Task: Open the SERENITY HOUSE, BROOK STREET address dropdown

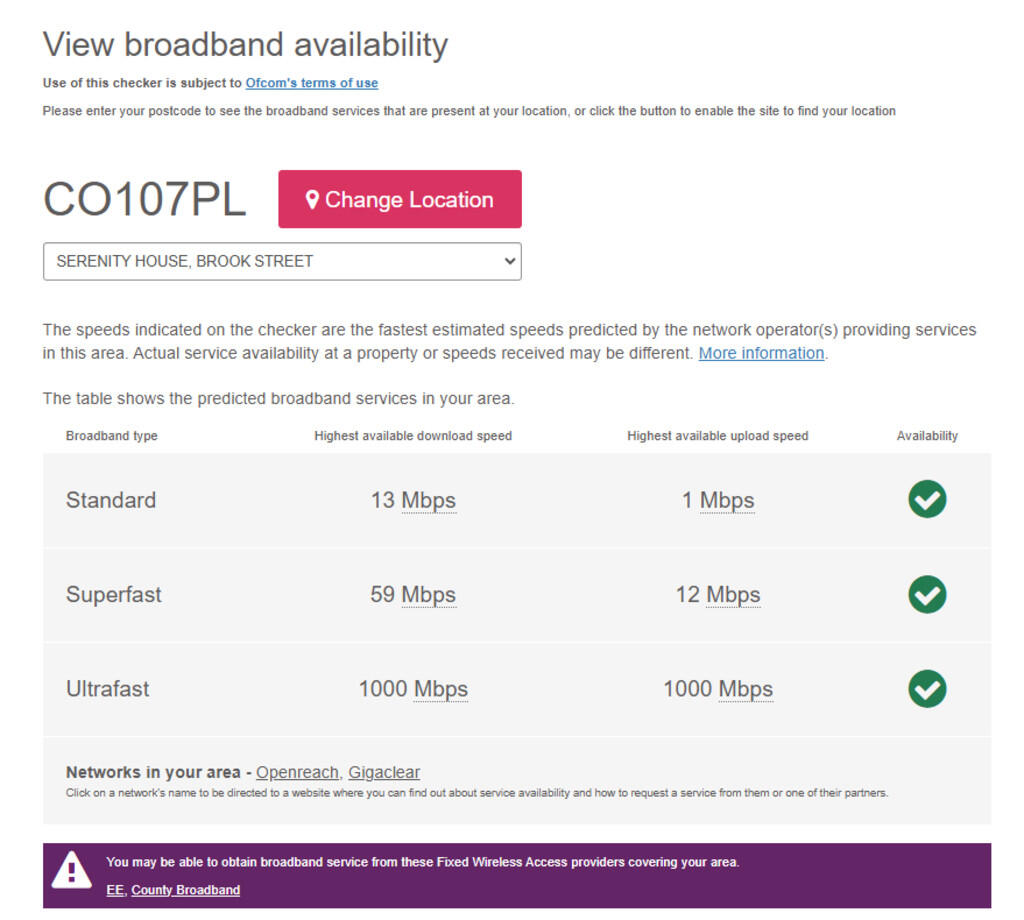Action: coord(282,261)
